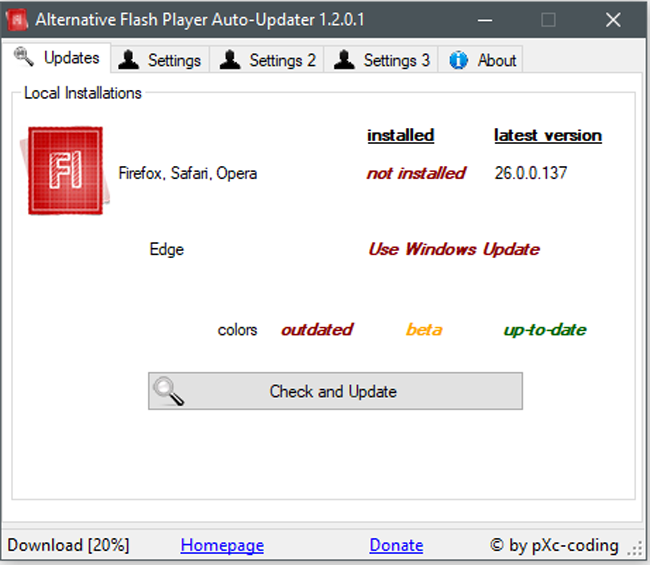Close the Auto-Updater window
This screenshot has height=565, width=650.
[613, 19]
